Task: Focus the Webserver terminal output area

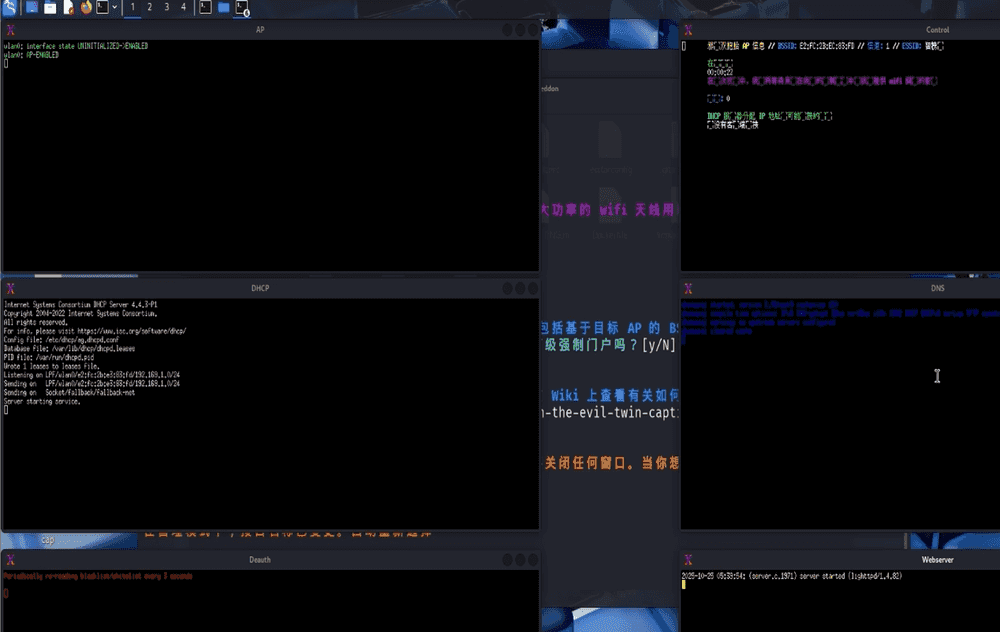Action: (840, 605)
